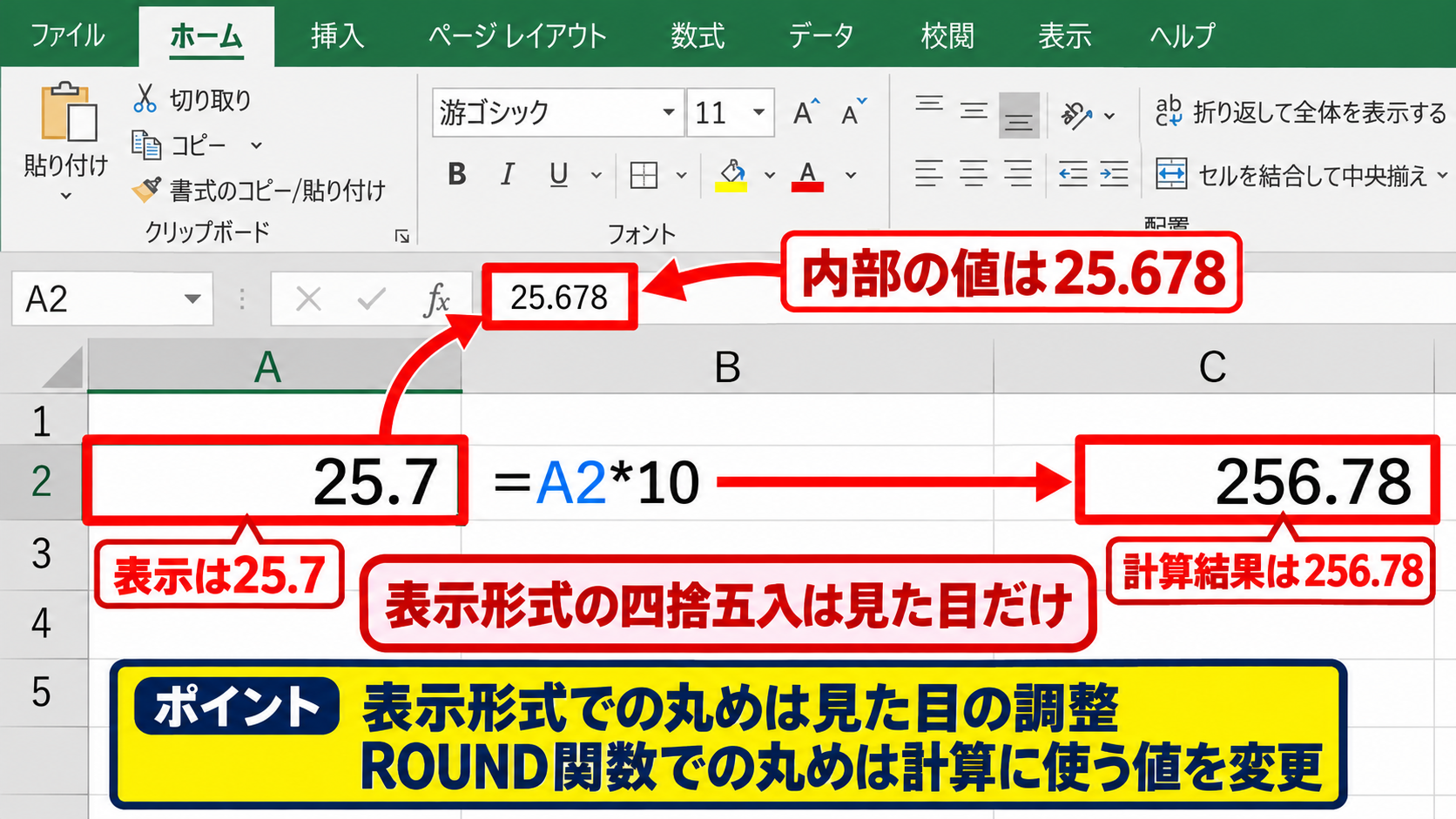
Task: Open the font size dropdown
Action: click(x=758, y=112)
